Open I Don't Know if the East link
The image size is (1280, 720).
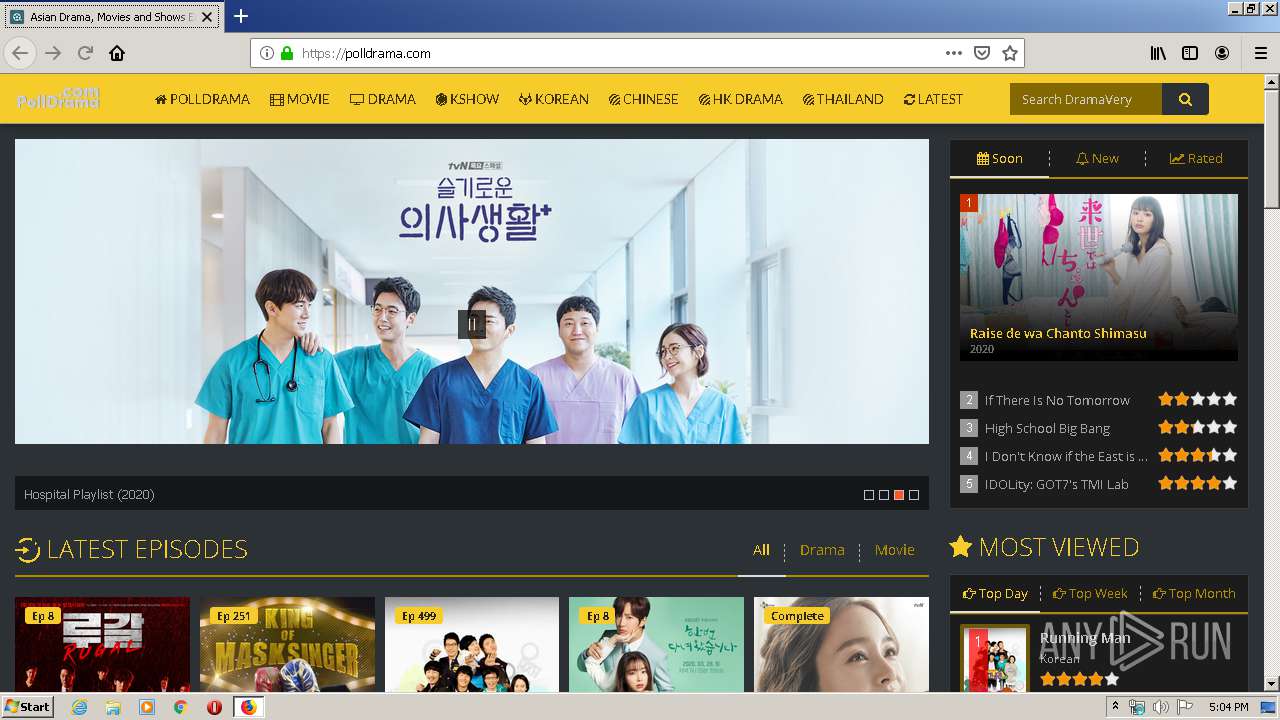pyautogui.click(x=1066, y=456)
